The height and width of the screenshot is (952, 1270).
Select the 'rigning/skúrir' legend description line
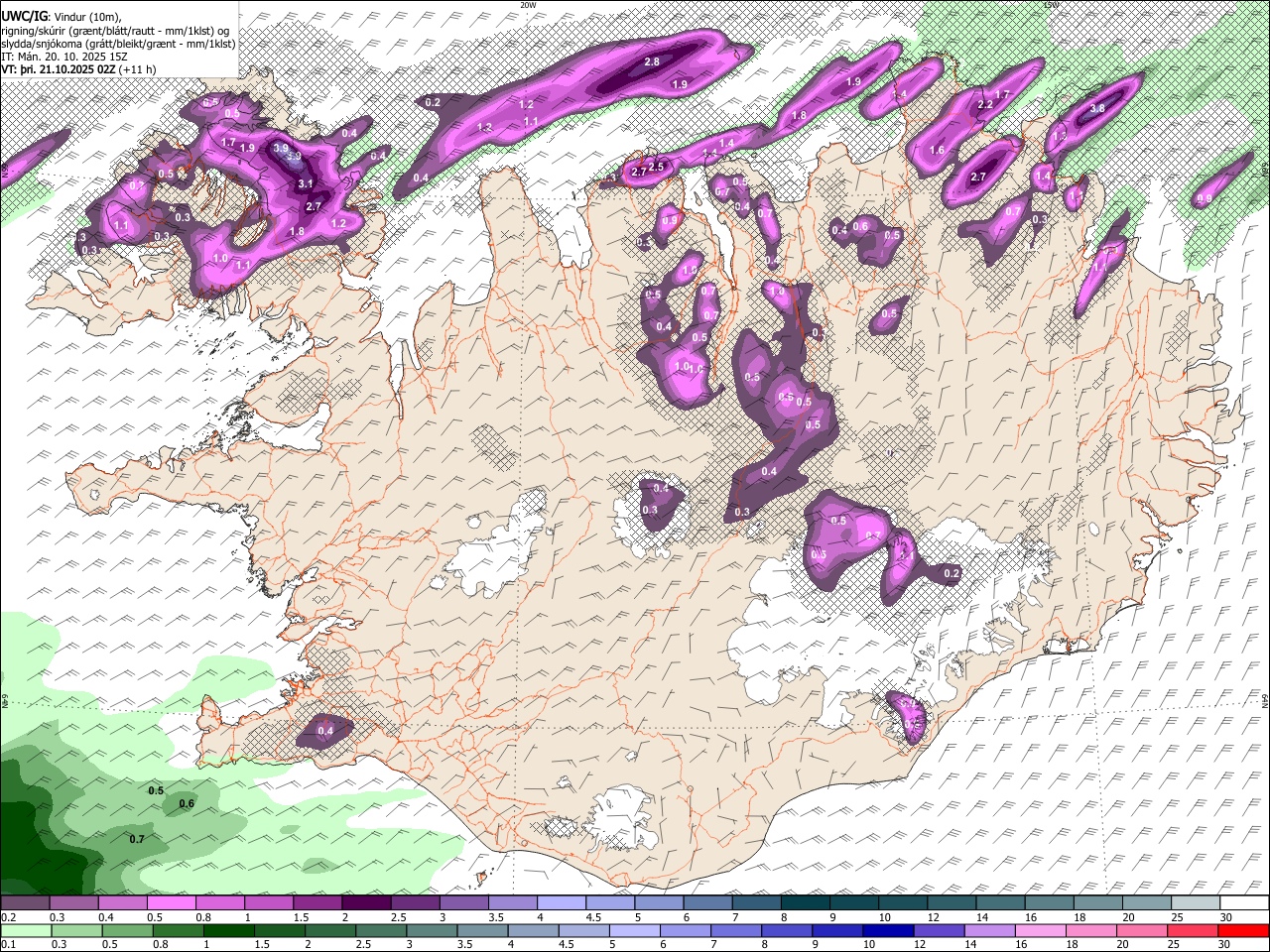point(116,31)
